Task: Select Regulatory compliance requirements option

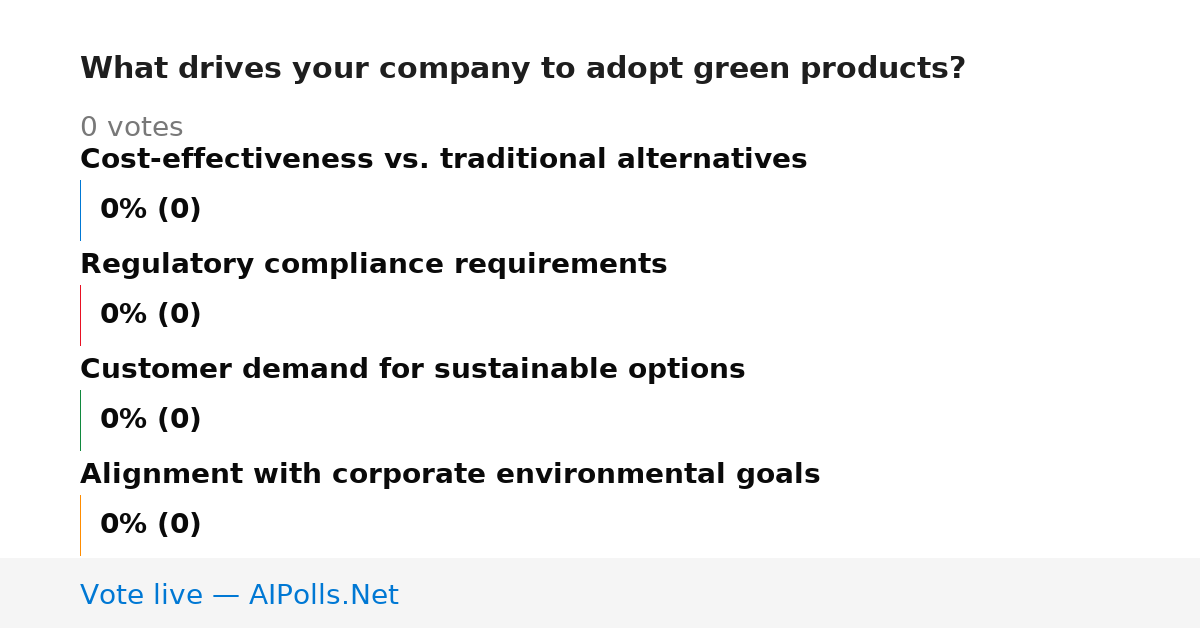Action: (x=373, y=265)
